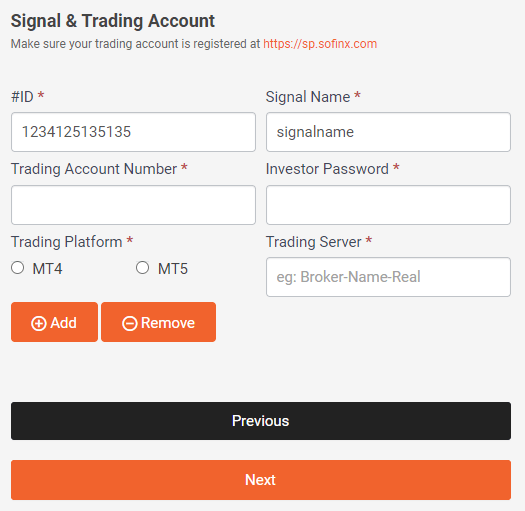Screen dimensions: 525x511
Task: Go back with the black Previous button
Action: (x=261, y=421)
